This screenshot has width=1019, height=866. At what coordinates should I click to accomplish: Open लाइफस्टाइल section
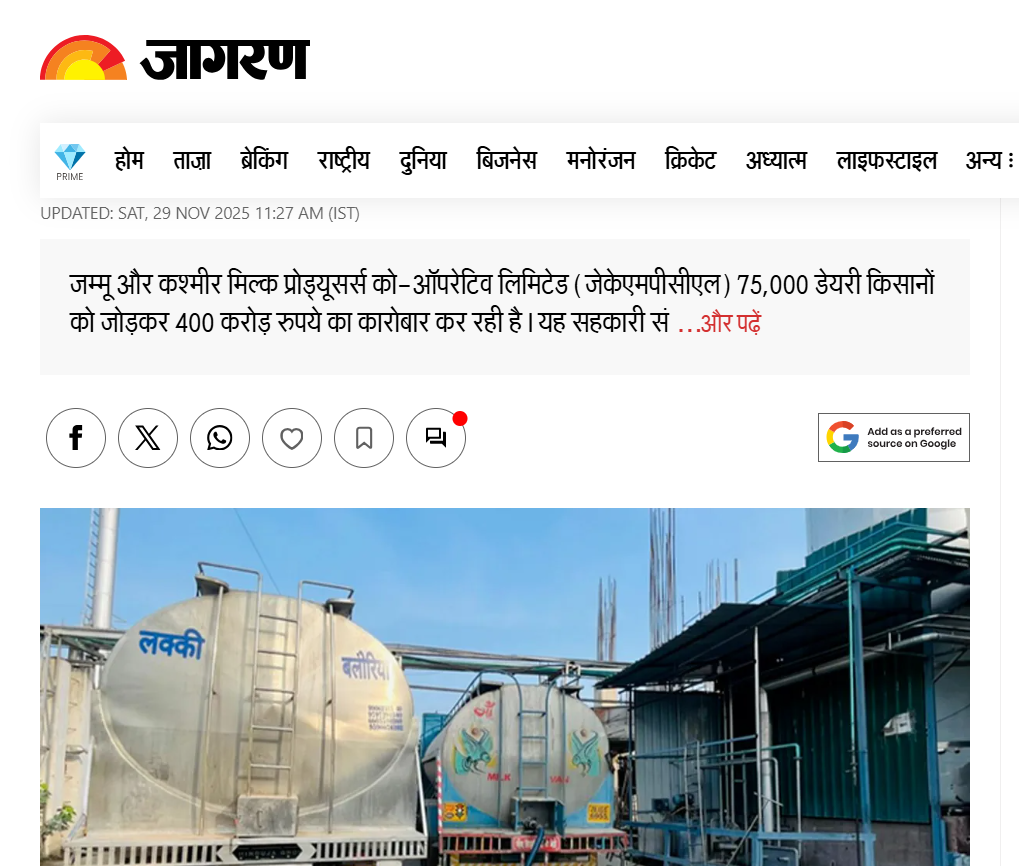pyautogui.click(x=886, y=160)
